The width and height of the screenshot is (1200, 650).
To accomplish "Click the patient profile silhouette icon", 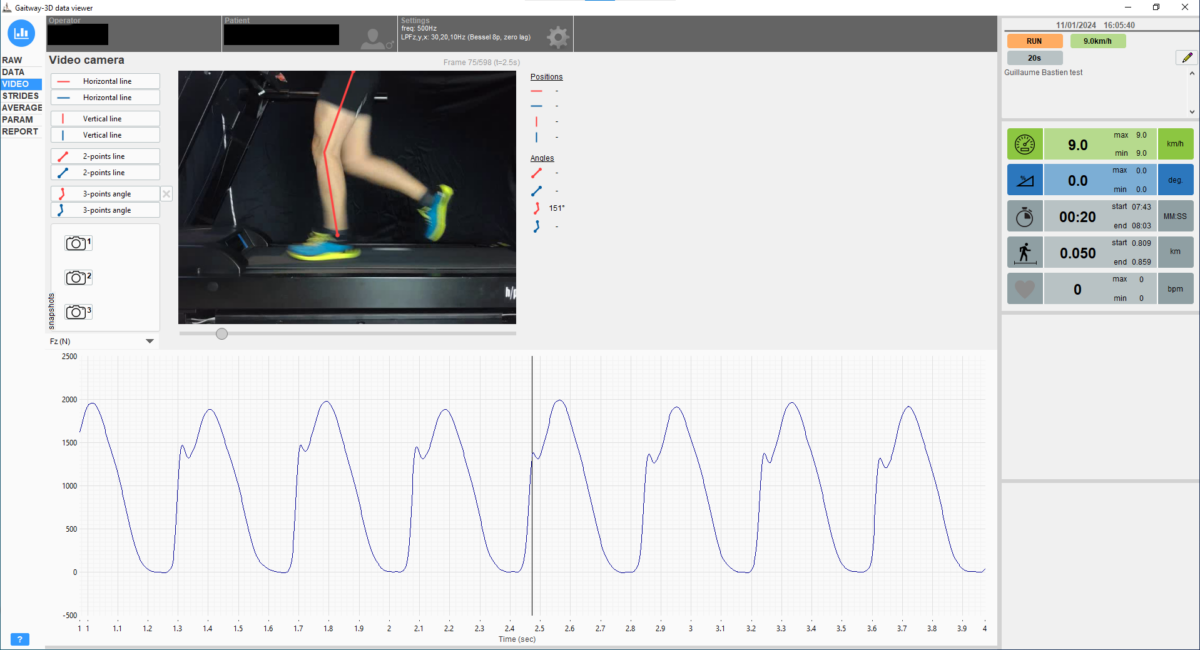I will 374,38.
